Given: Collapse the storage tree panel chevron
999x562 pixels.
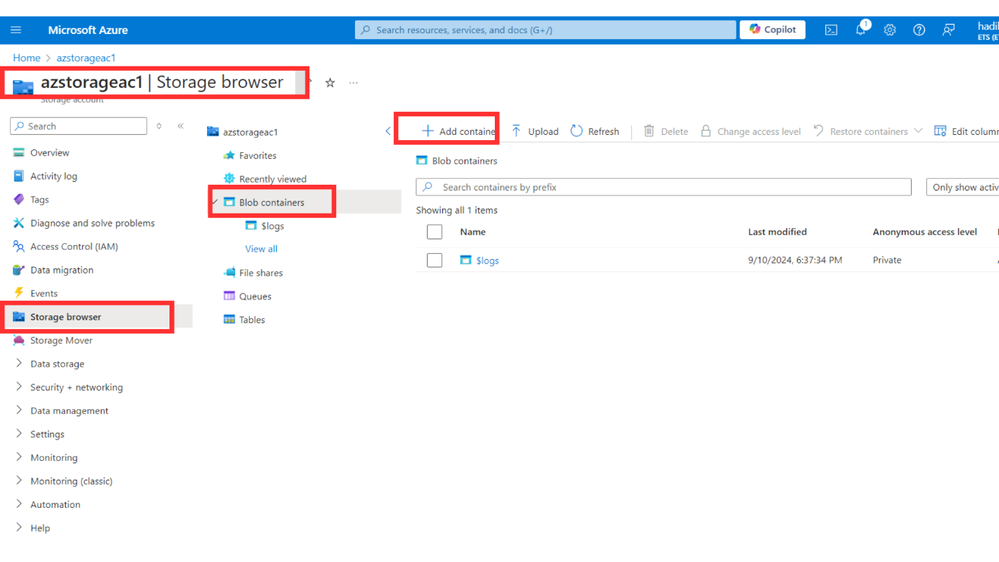Looking at the screenshot, I should tap(388, 131).
